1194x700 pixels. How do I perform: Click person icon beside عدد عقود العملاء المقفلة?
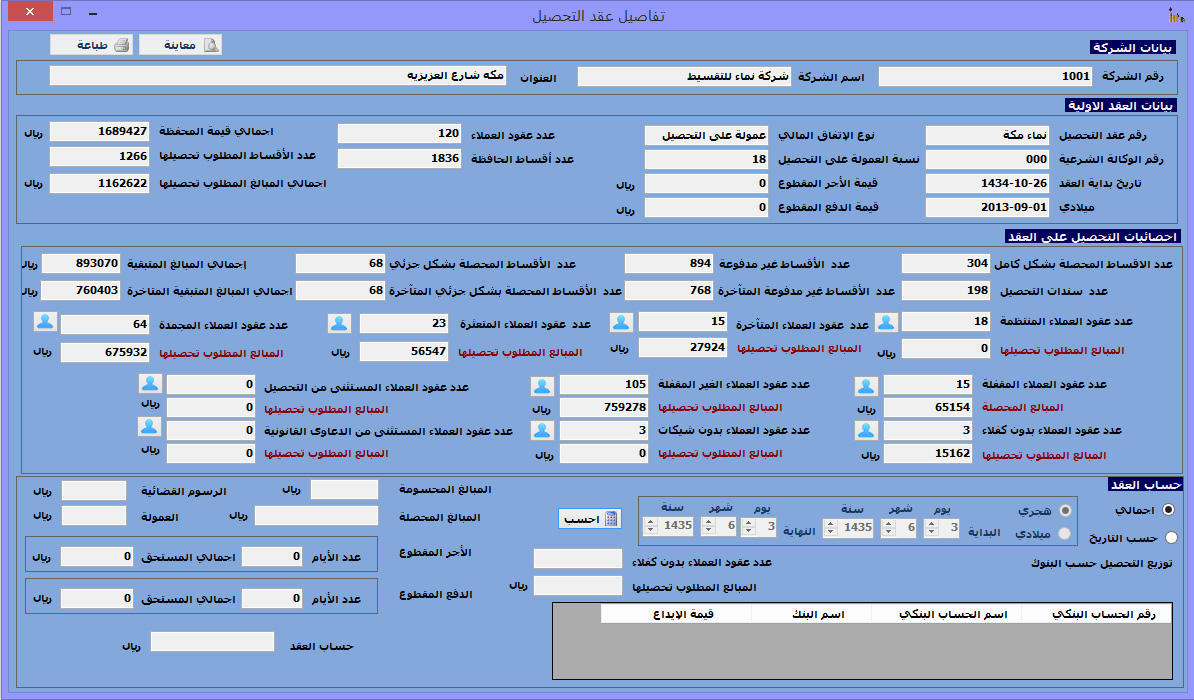tap(866, 386)
